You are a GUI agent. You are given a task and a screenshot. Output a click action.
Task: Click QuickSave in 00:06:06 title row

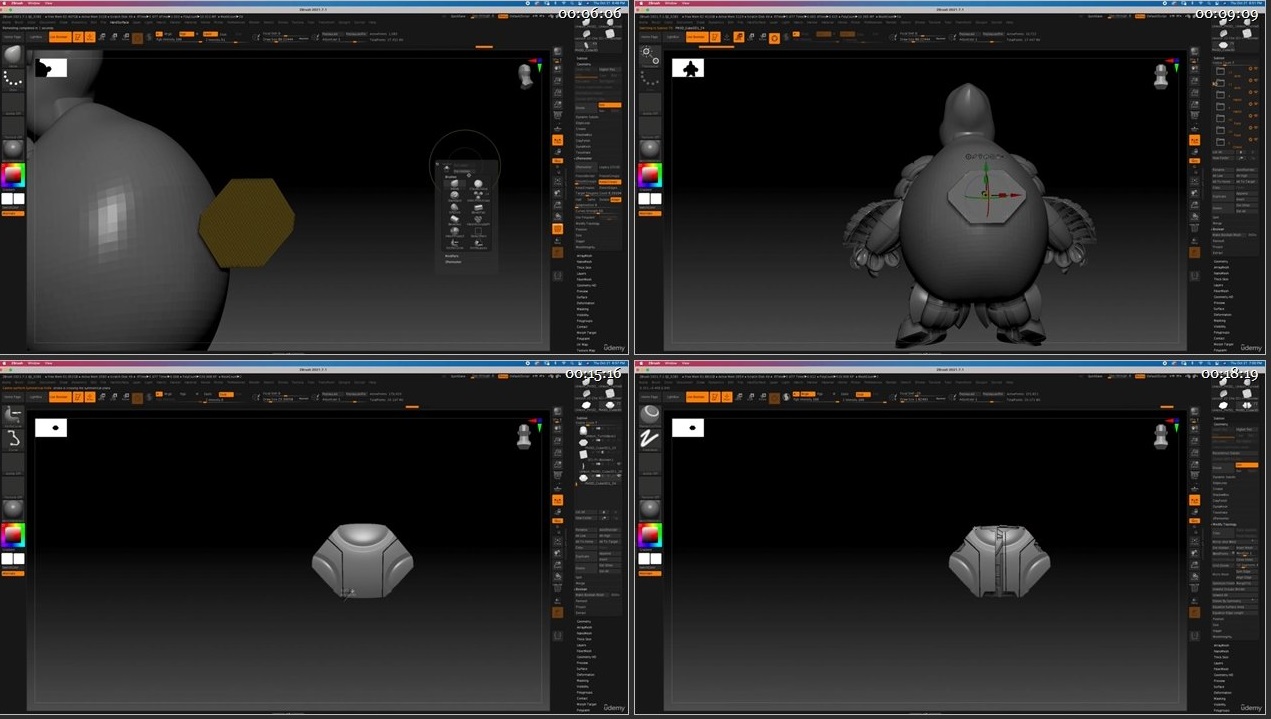458,16
